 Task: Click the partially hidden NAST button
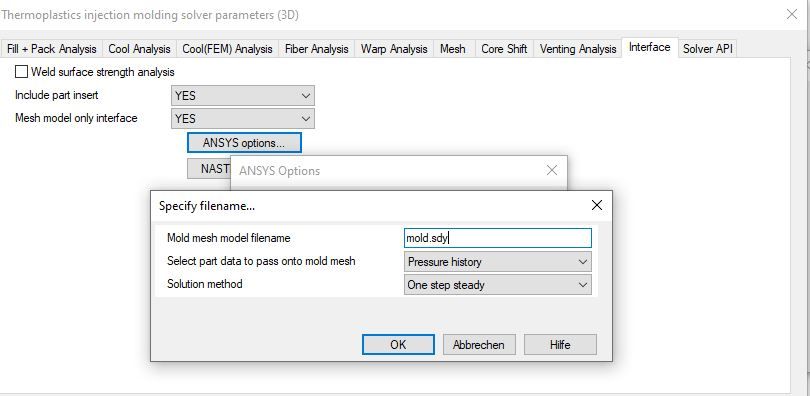209,169
